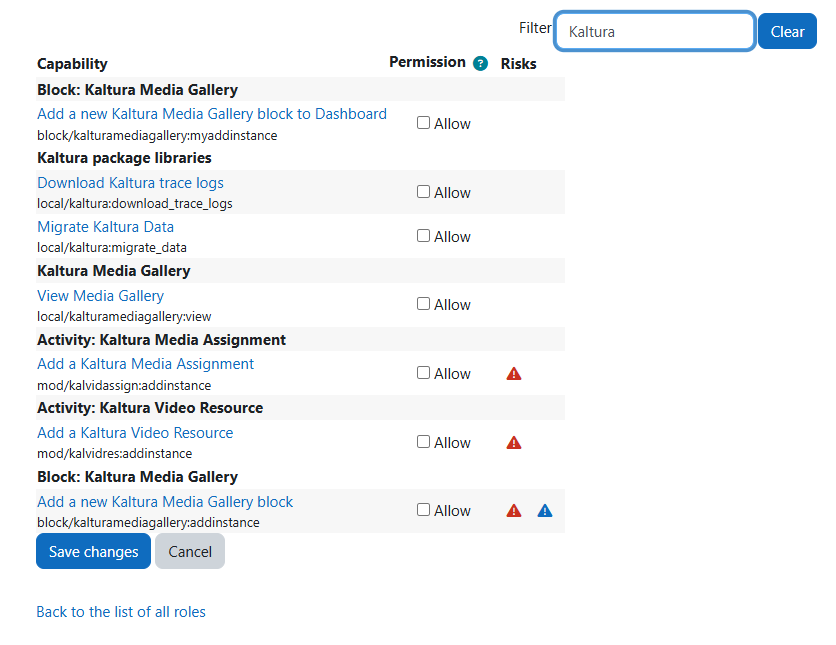This screenshot has width=836, height=645.
Task: Allow adding Media Gallery block to Dashboard
Action: pyautogui.click(x=424, y=123)
